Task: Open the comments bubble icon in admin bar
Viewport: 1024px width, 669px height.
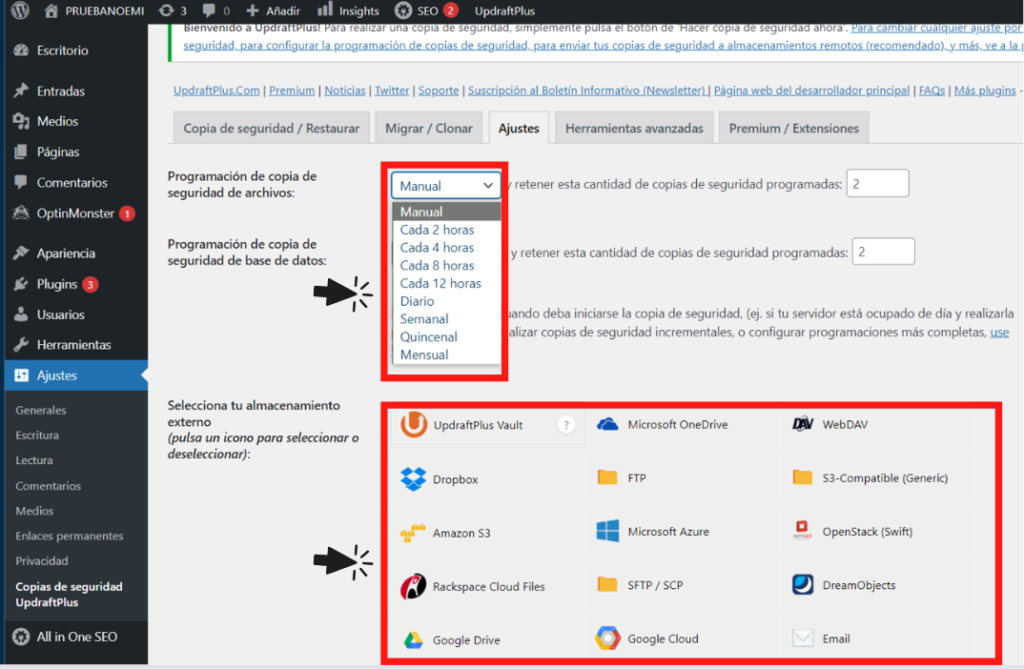Action: tap(209, 10)
